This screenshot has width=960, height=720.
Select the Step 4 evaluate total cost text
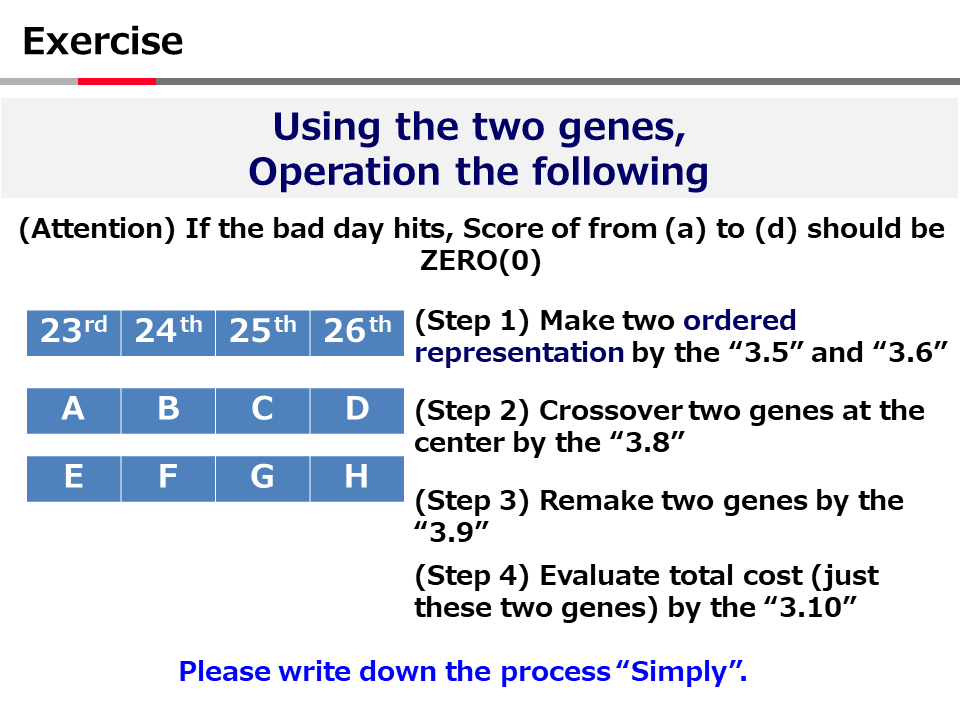[646, 591]
